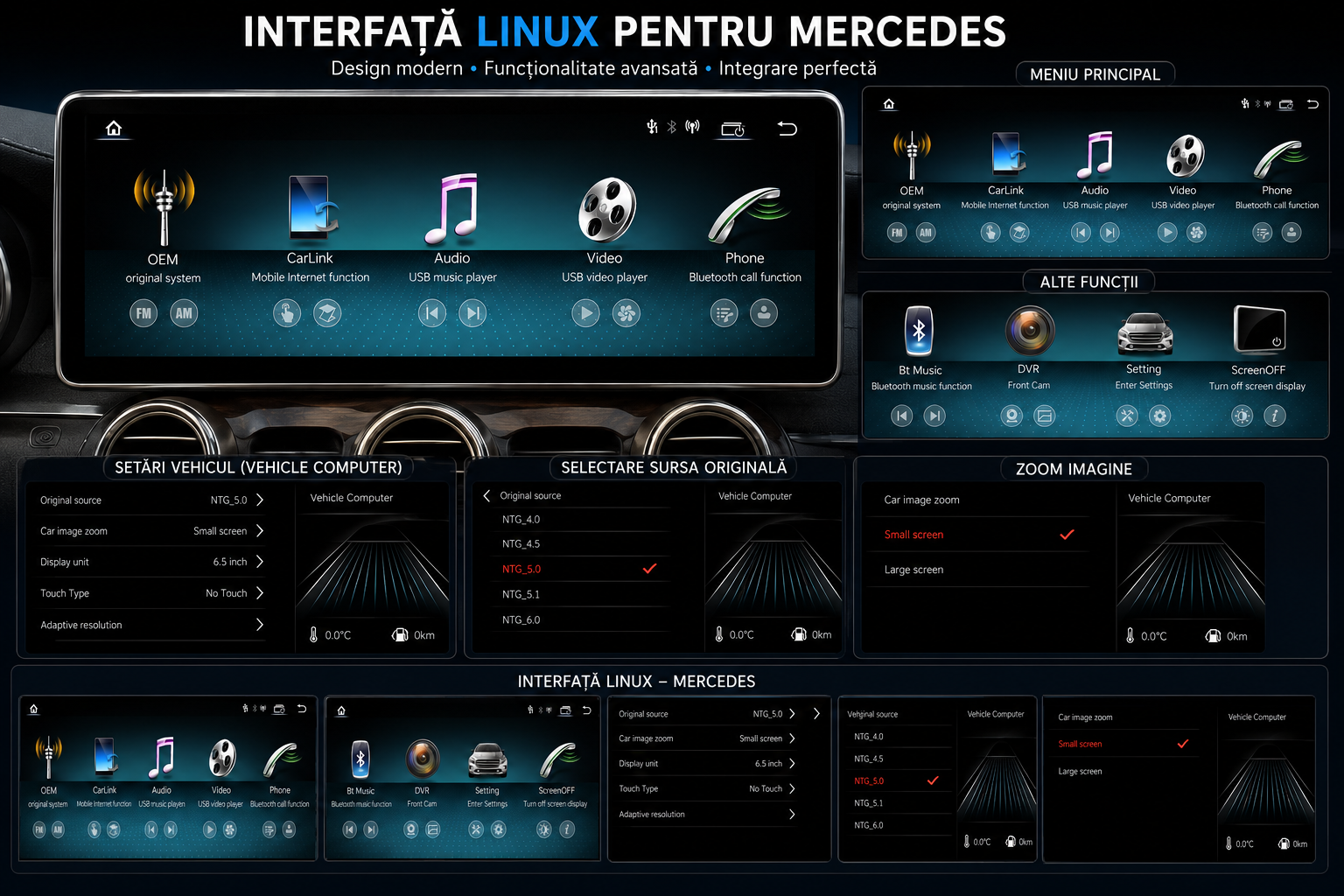Tap the fan-shaped icon under Video on the large screen

626,313
